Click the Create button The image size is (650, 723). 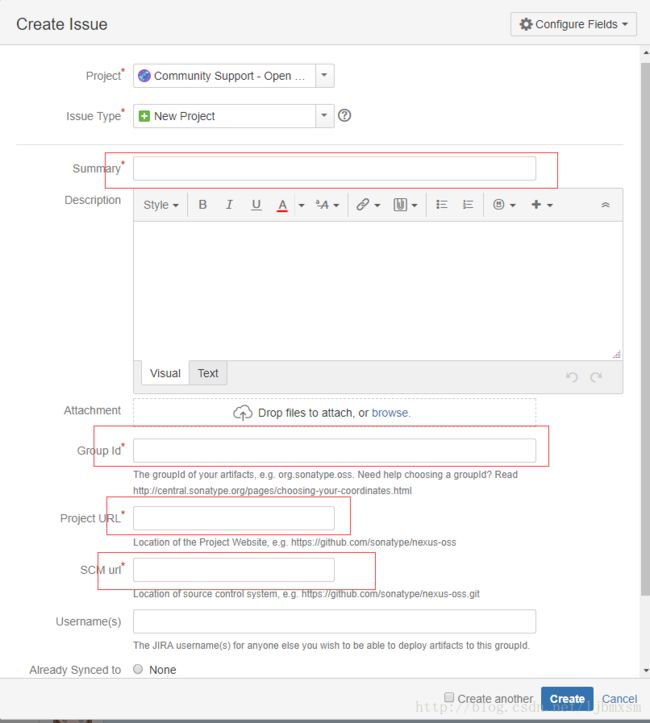coord(567,699)
